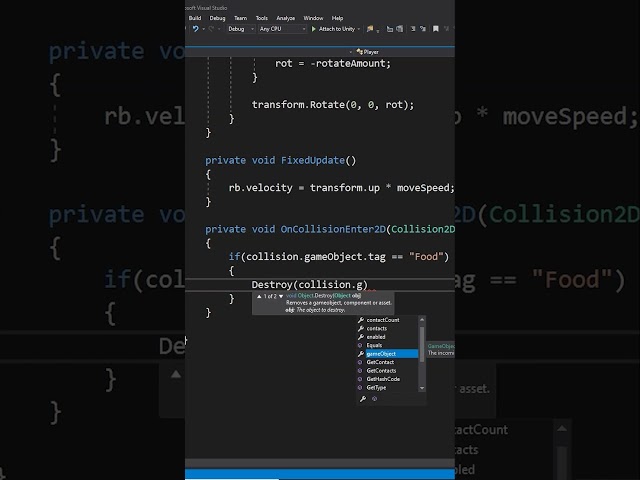Select contacts in the IntelliSense list
Image resolution: width=640 pixels, height=480 pixels.
(x=387, y=329)
